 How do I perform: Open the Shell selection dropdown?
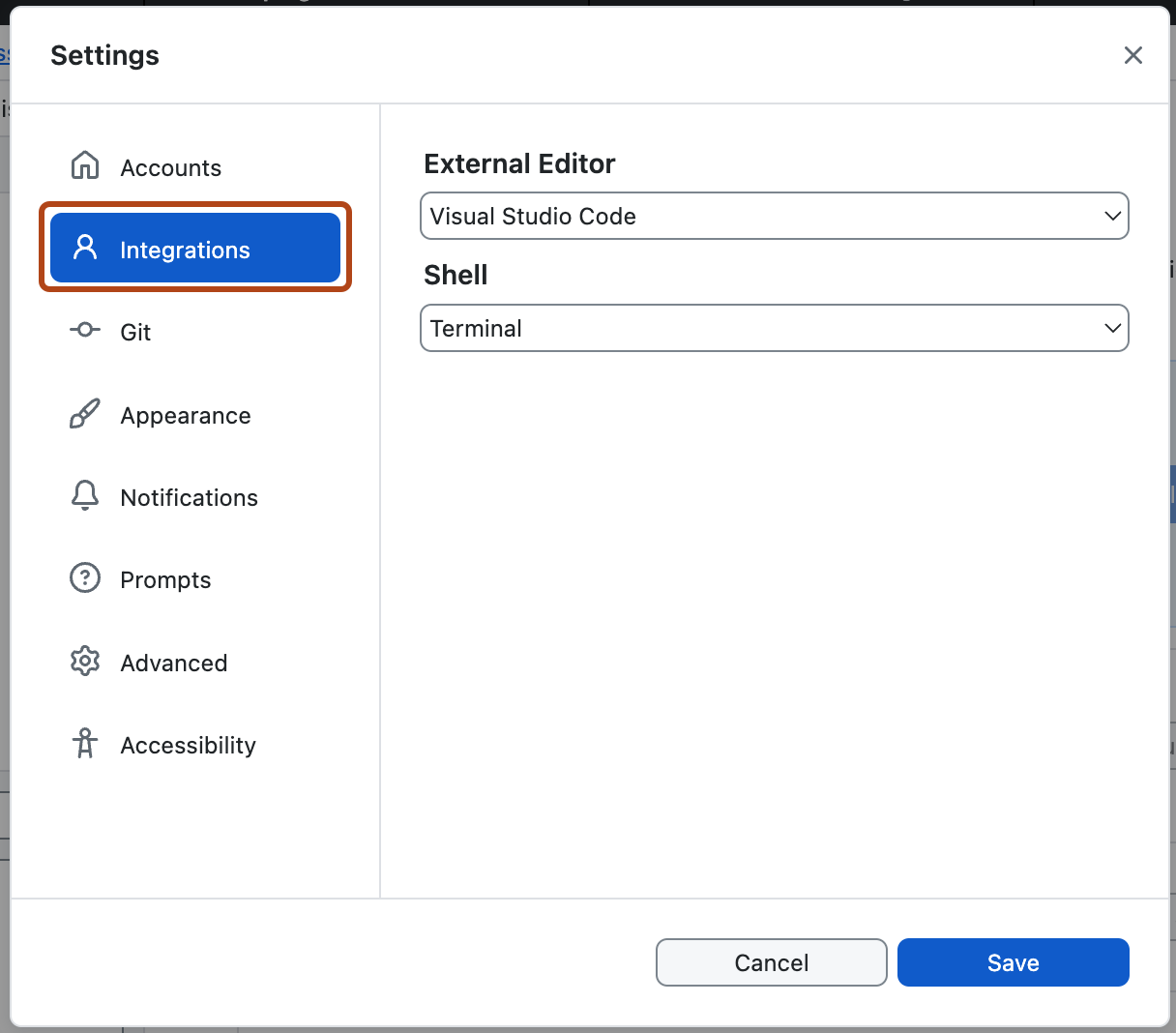pyautogui.click(x=774, y=328)
